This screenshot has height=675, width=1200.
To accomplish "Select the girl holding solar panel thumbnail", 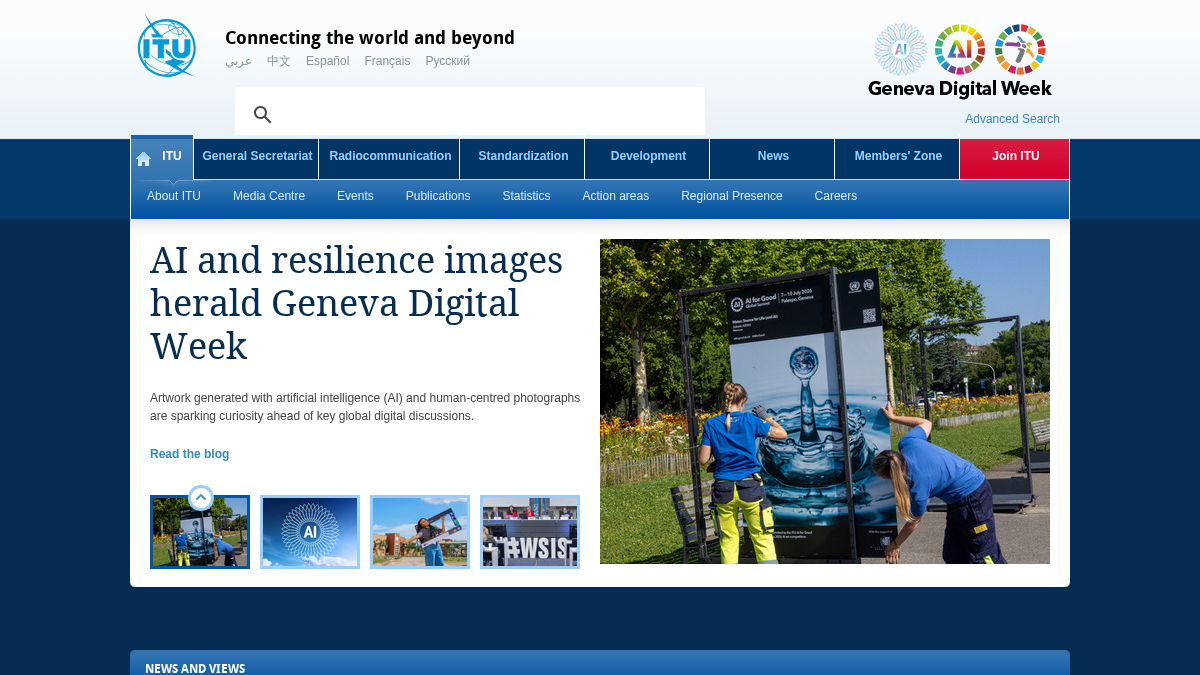I will point(420,532).
